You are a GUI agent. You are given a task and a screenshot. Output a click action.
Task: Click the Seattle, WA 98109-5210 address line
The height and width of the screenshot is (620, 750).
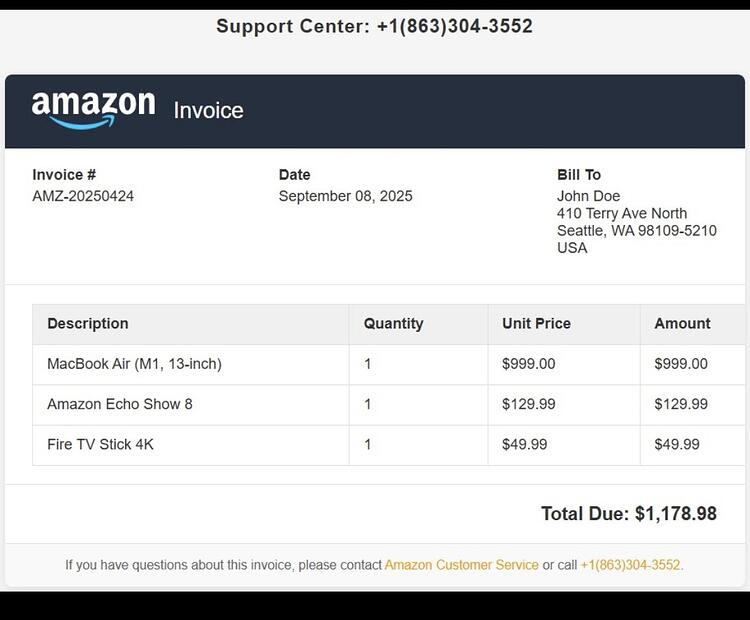tap(637, 231)
